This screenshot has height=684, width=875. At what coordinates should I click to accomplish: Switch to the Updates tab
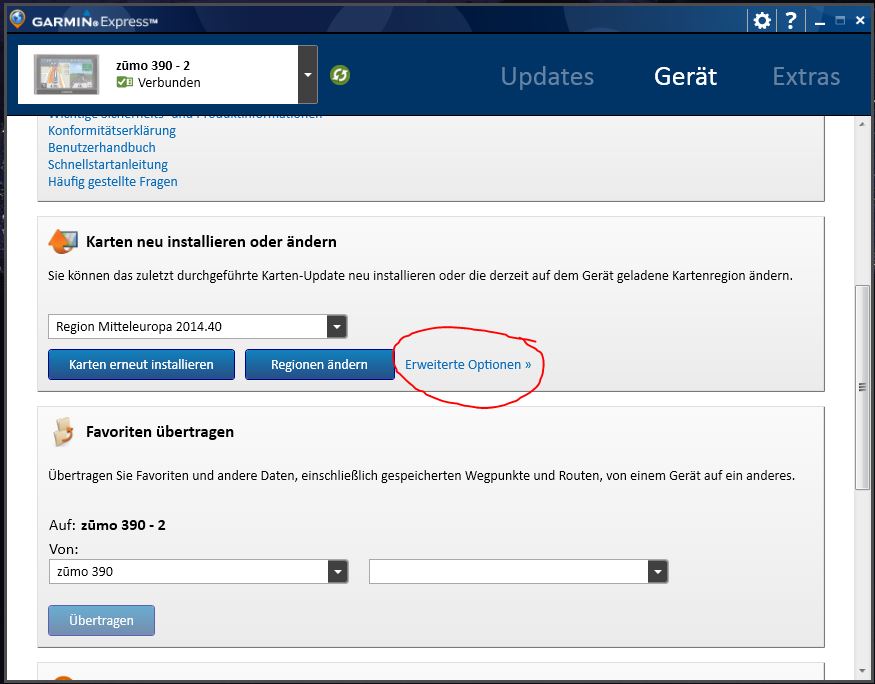(x=547, y=76)
